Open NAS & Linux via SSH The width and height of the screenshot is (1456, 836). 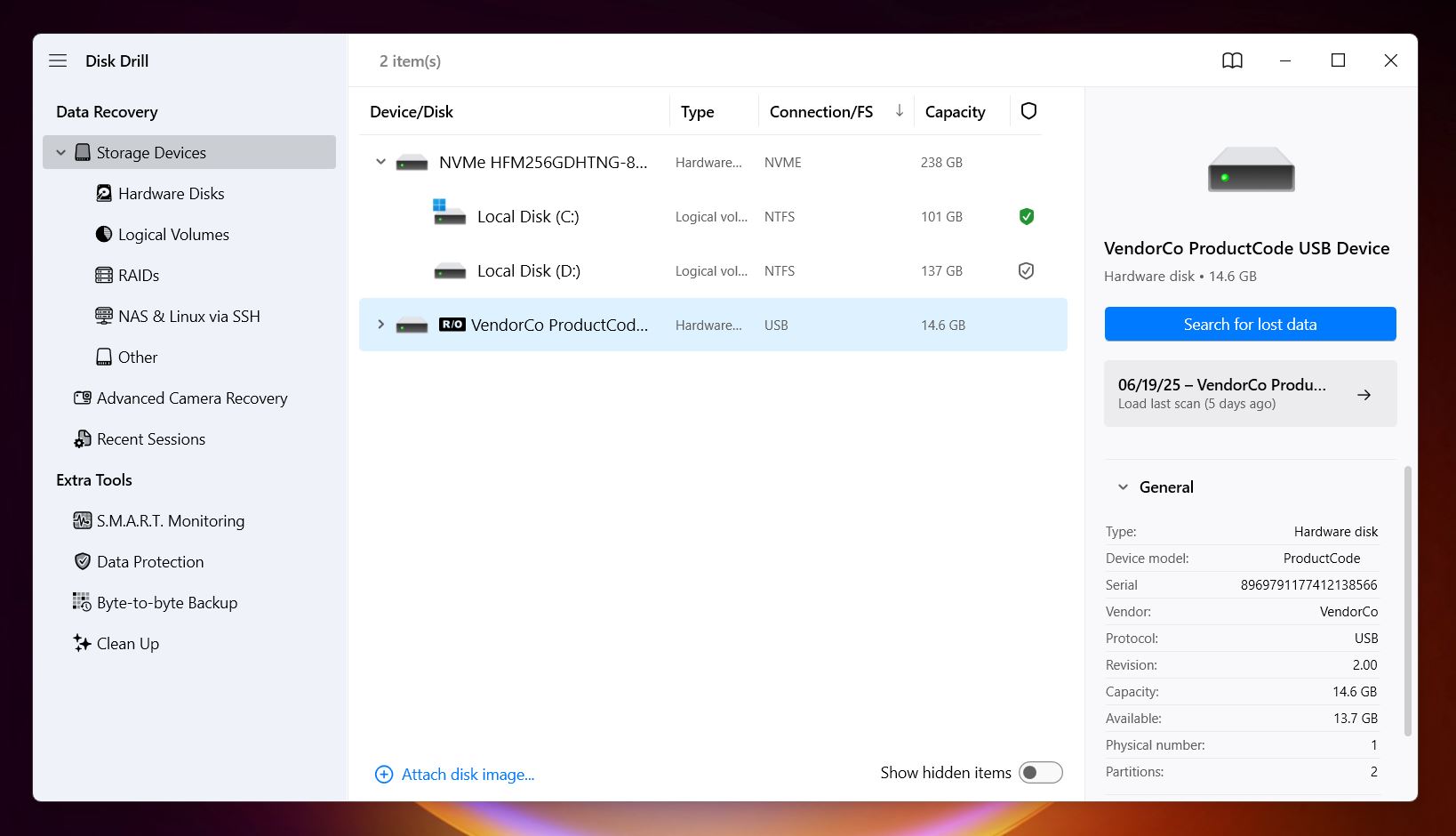click(x=188, y=316)
